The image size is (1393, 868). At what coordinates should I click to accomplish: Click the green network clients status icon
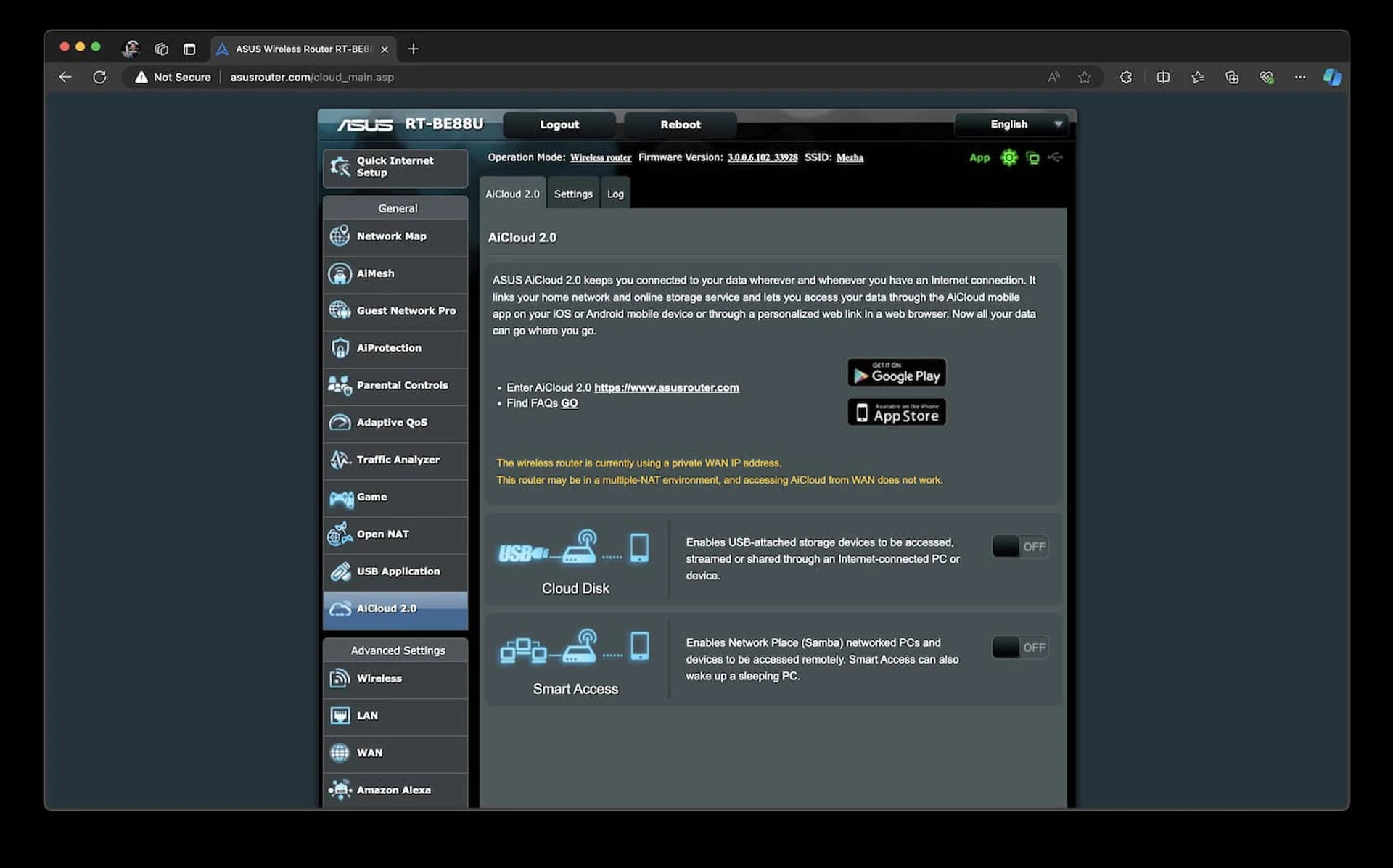(1032, 158)
